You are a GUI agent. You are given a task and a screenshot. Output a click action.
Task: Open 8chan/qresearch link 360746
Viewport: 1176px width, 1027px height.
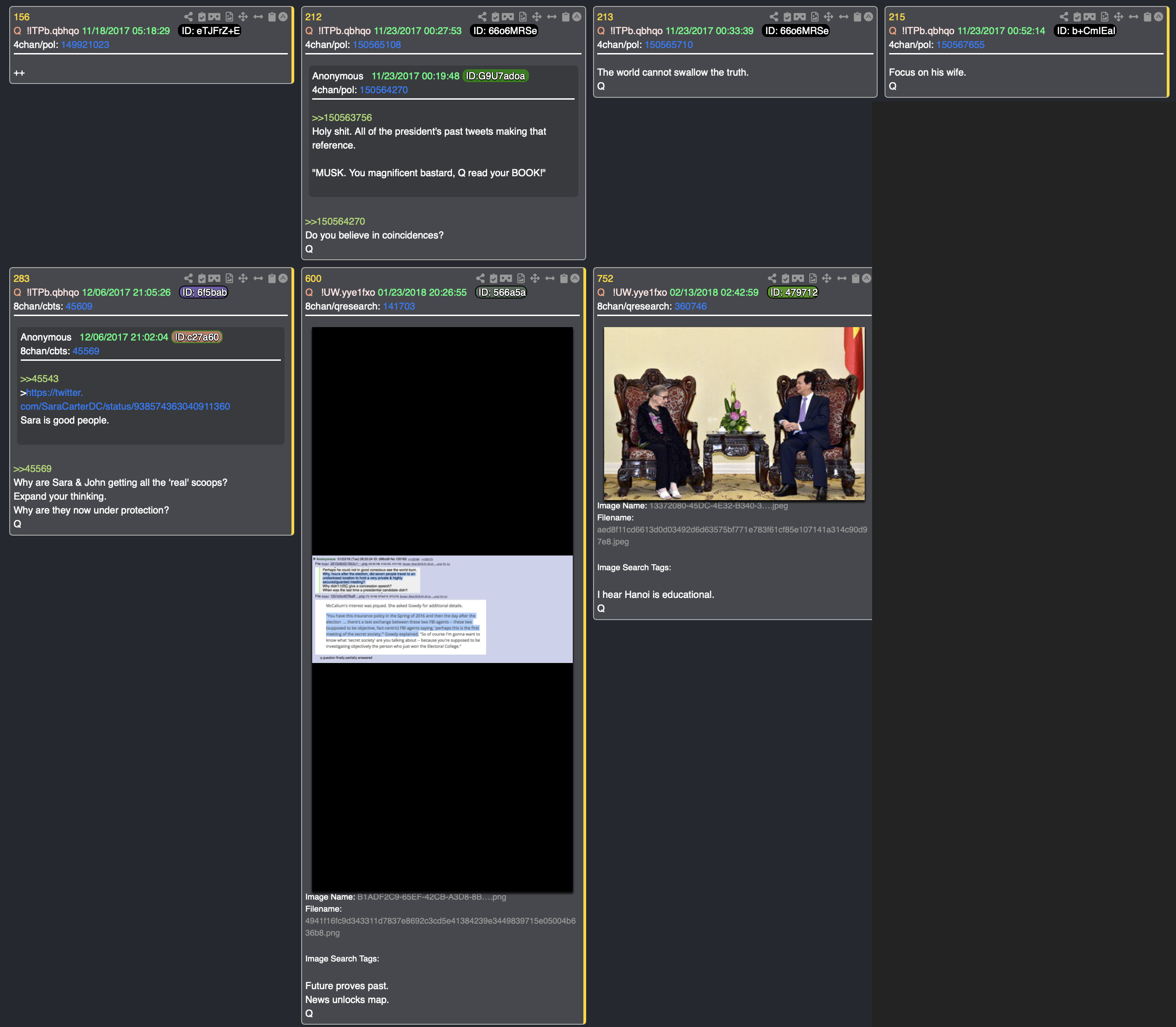click(x=690, y=306)
